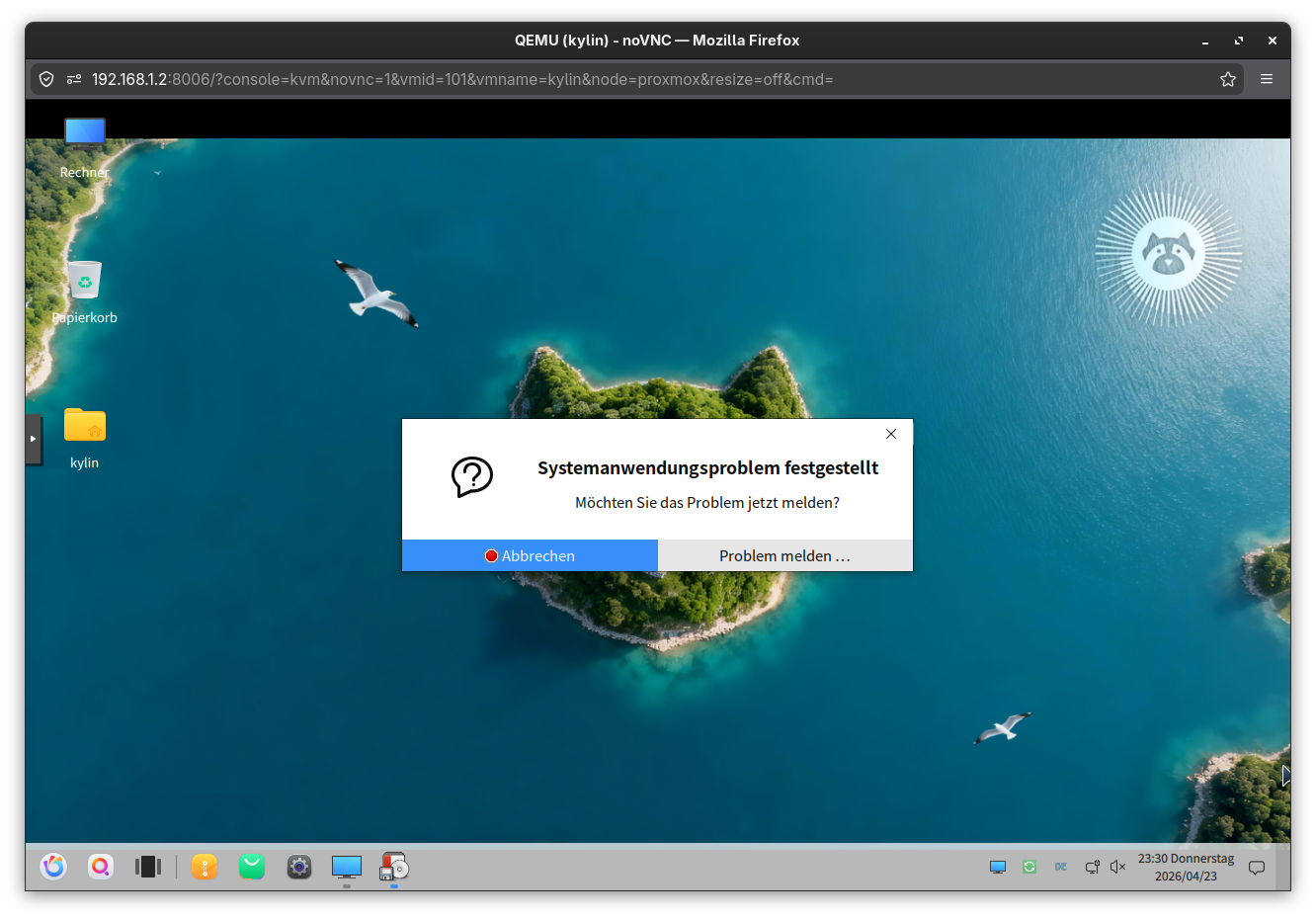Click the Firefox address bar URL
The height and width of the screenshot is (919, 1316).
(462, 79)
